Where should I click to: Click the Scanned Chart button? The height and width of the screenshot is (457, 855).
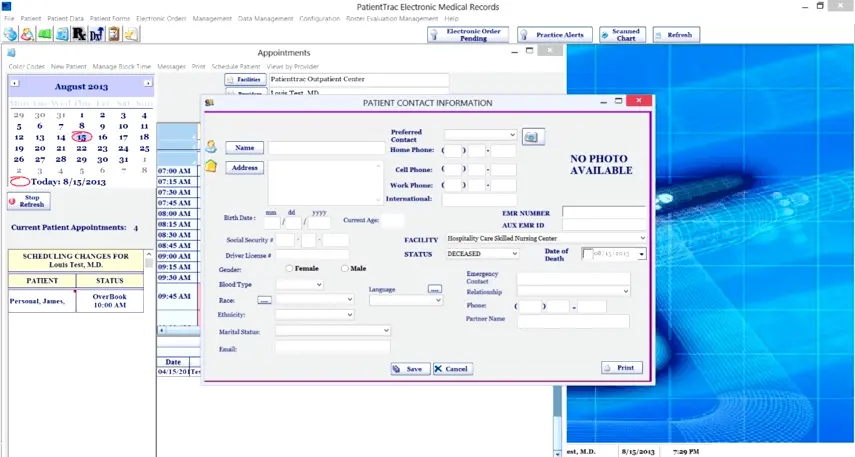coord(622,35)
